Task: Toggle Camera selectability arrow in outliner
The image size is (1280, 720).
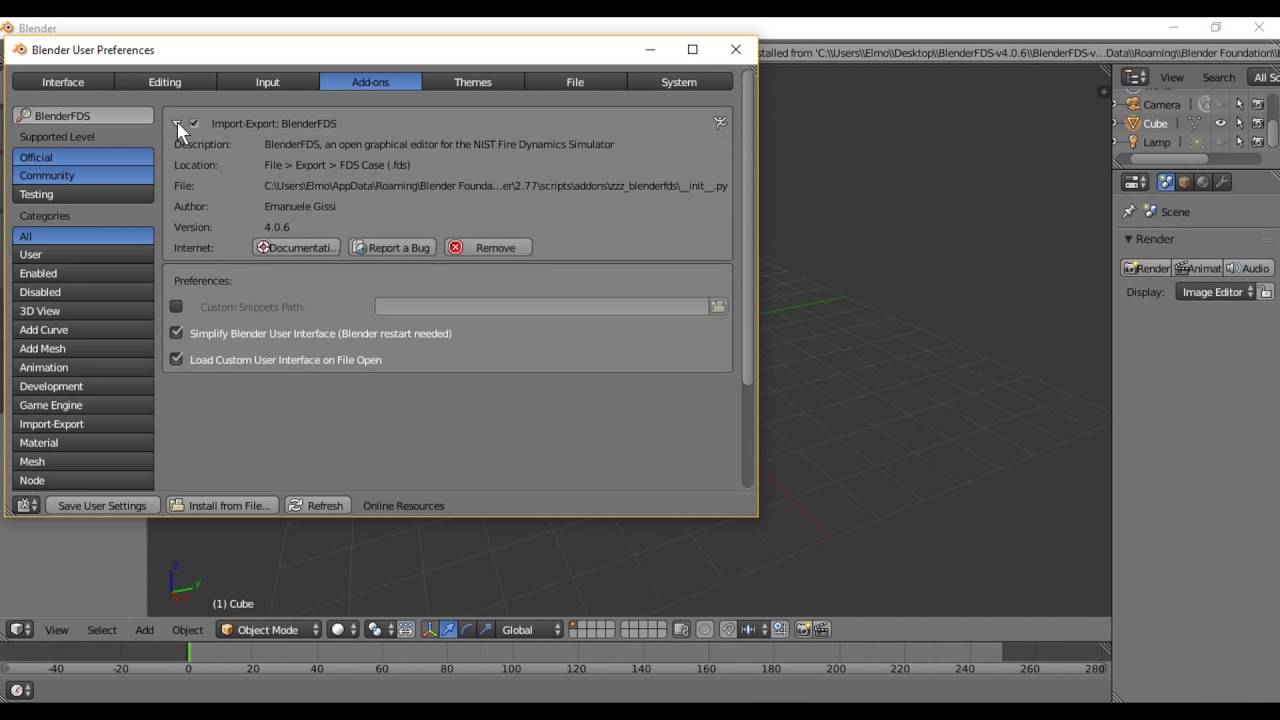Action: click(1240, 104)
